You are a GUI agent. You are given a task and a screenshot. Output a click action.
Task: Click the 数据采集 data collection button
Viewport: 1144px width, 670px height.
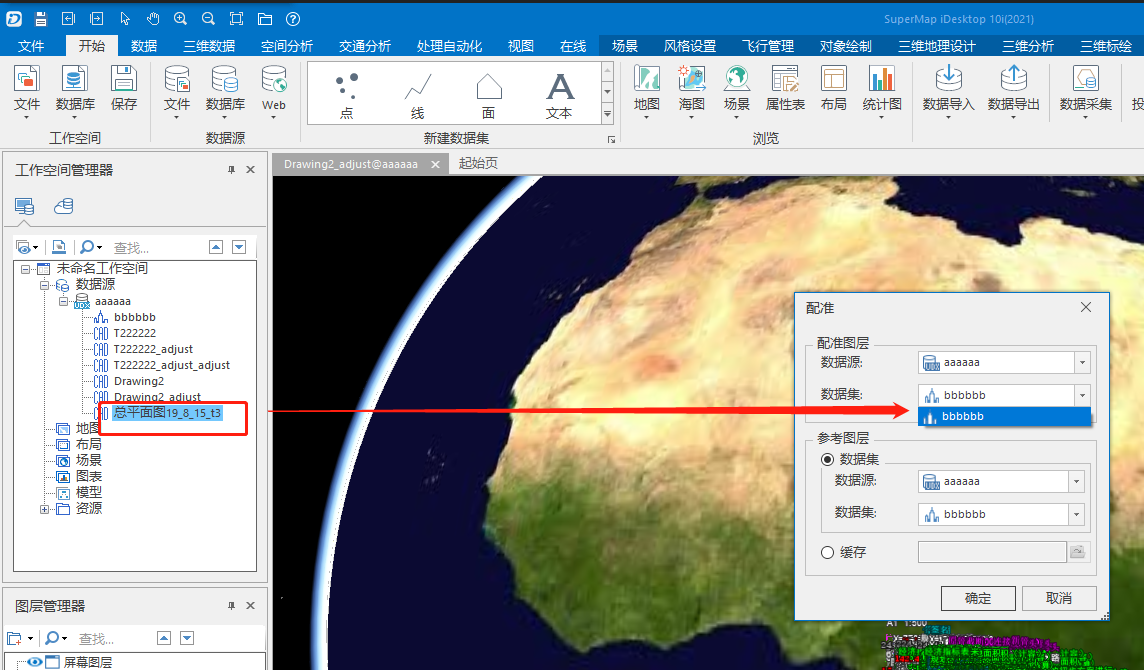(x=1086, y=91)
